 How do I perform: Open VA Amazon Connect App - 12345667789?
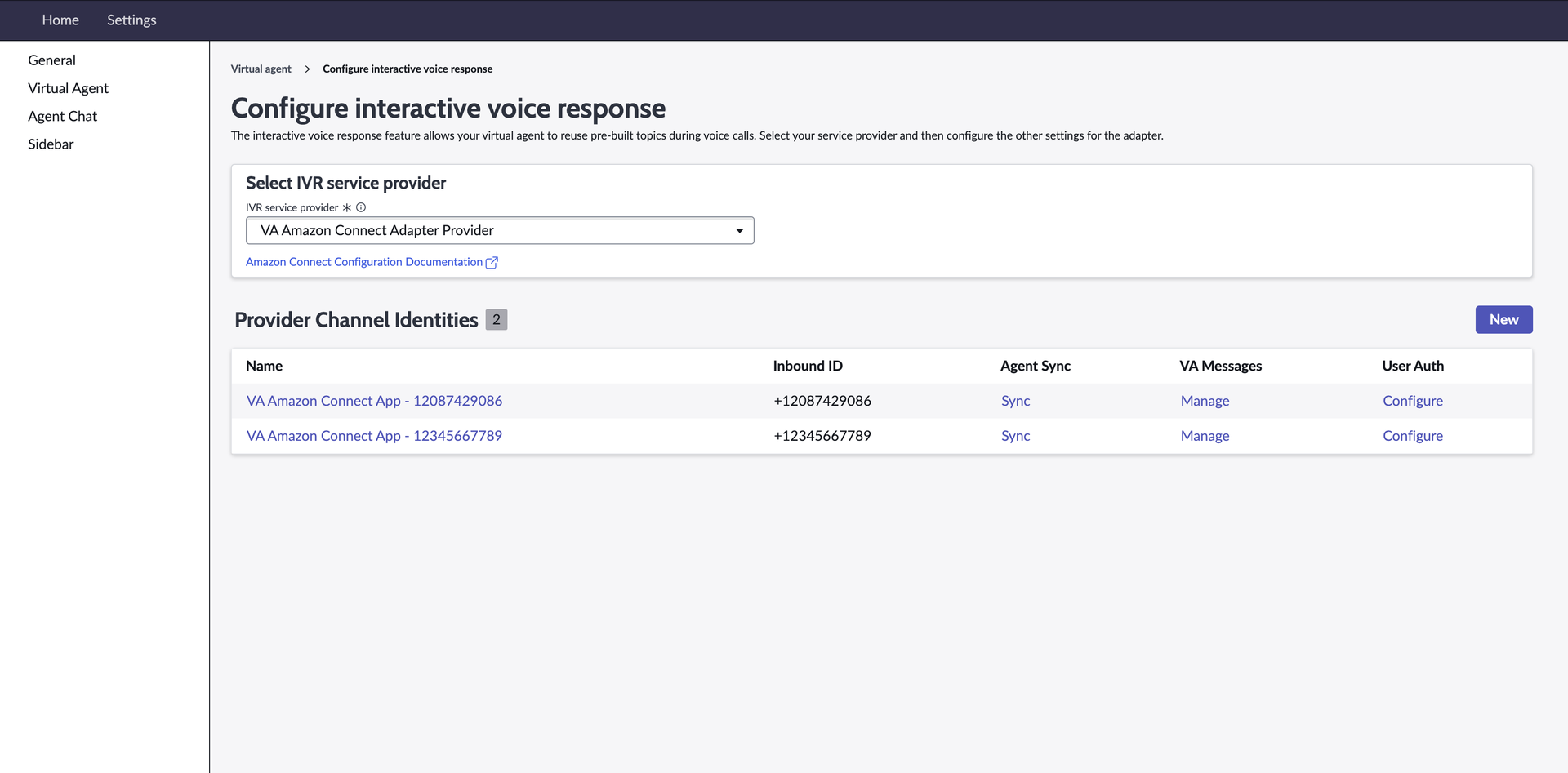(x=374, y=436)
